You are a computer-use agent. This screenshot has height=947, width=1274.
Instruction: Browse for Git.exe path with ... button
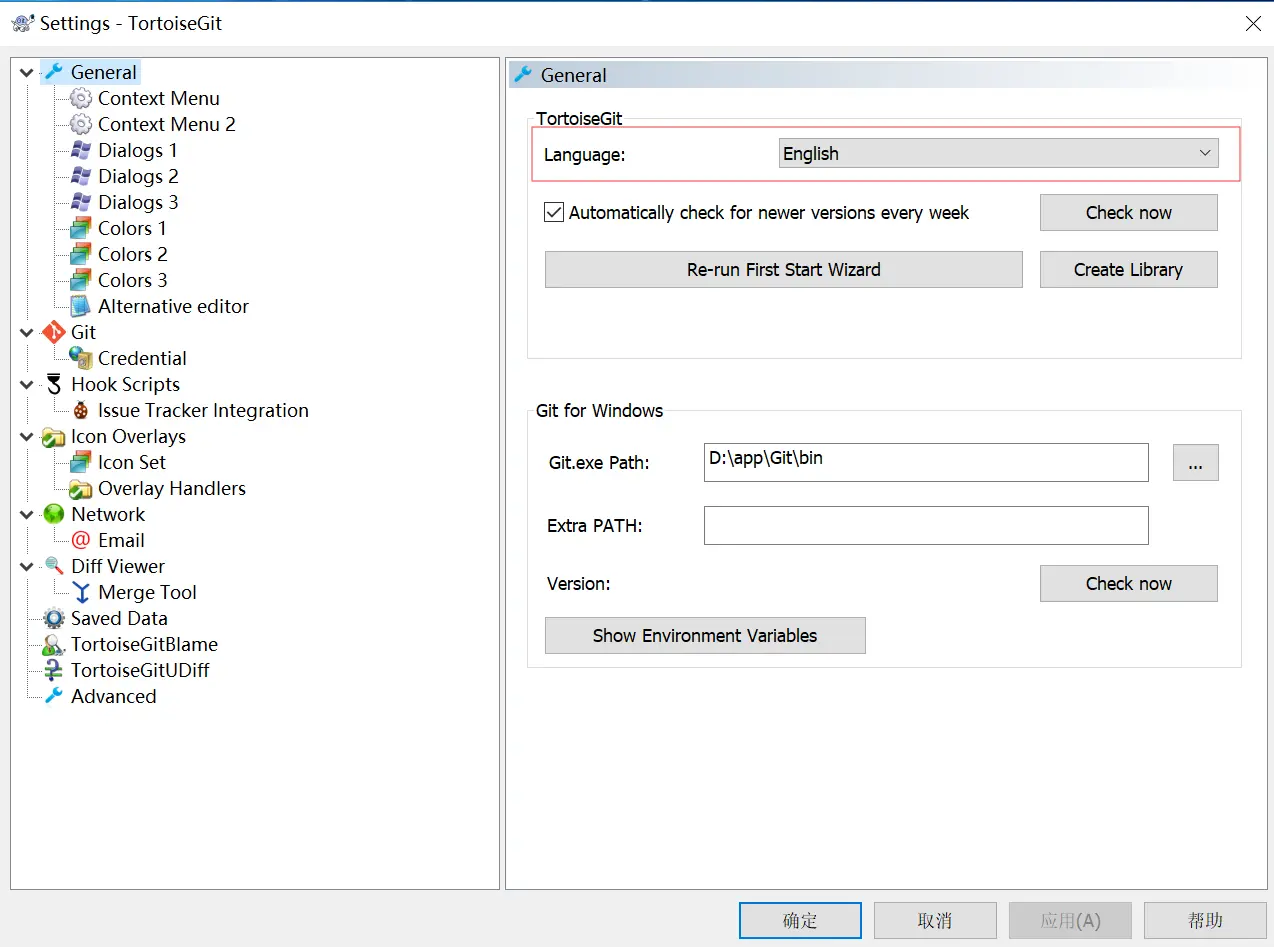click(1196, 462)
